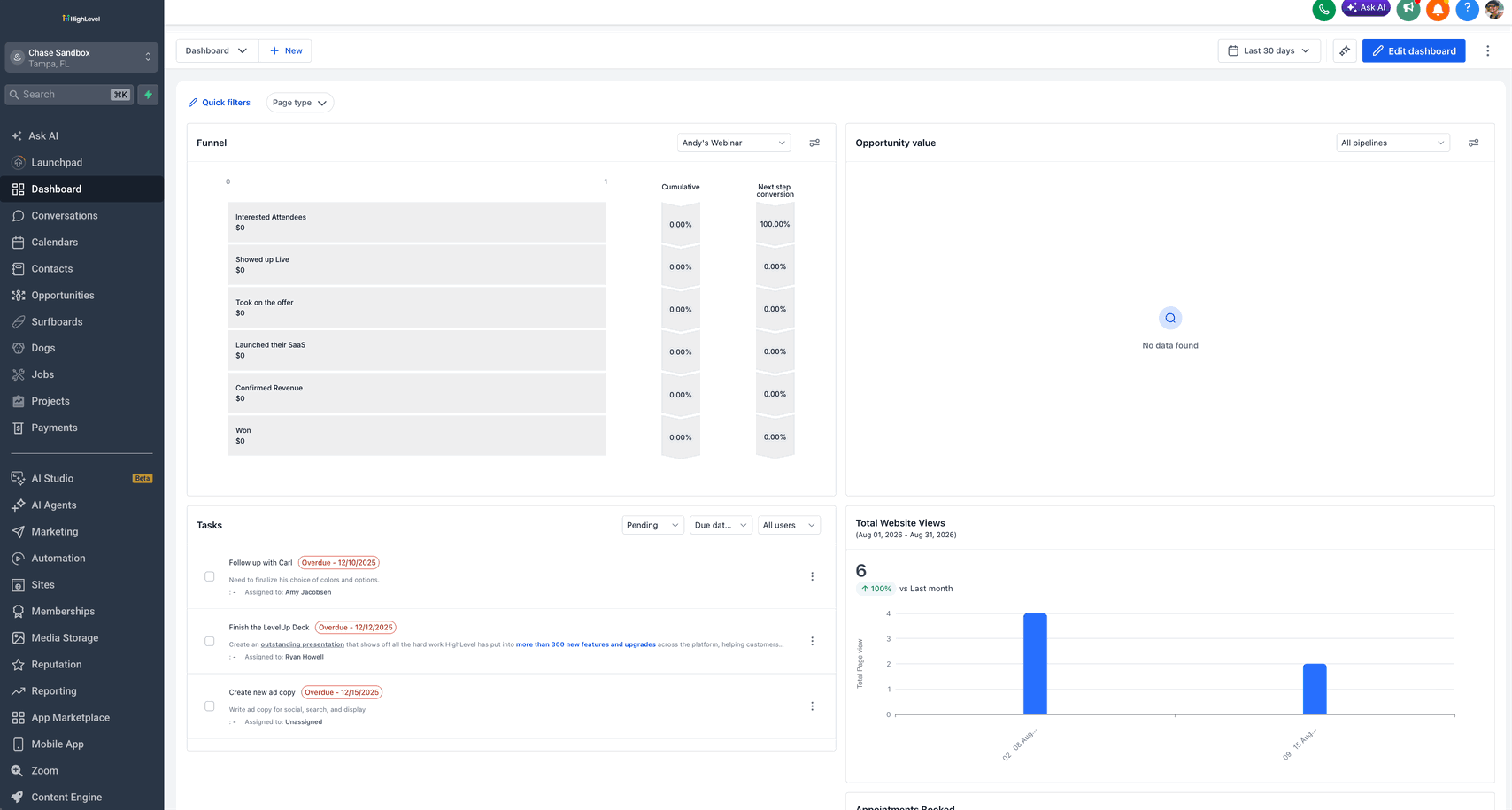The width and height of the screenshot is (1512, 810).
Task: Open options menu for Finish the LevelUp Deck
Action: pyautogui.click(x=812, y=641)
